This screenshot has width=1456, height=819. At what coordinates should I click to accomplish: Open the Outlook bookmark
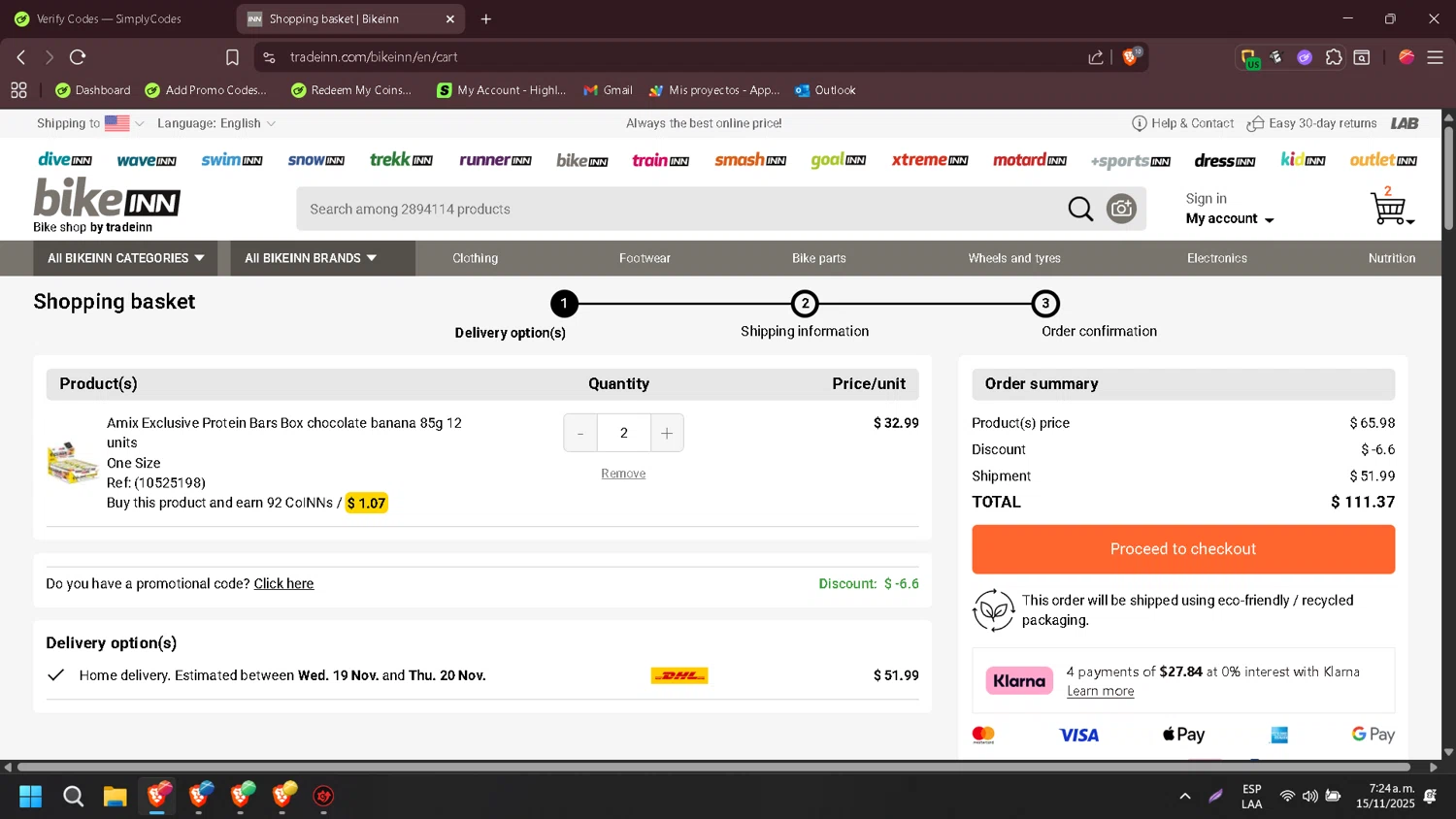point(825,90)
